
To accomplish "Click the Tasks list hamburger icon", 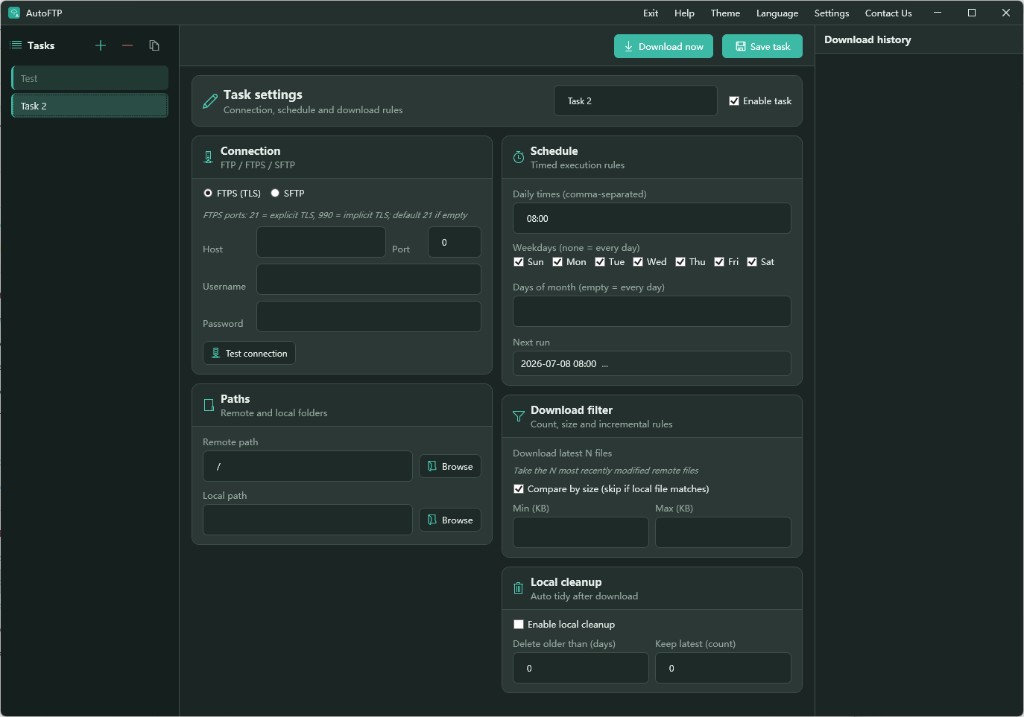I will tap(16, 45).
